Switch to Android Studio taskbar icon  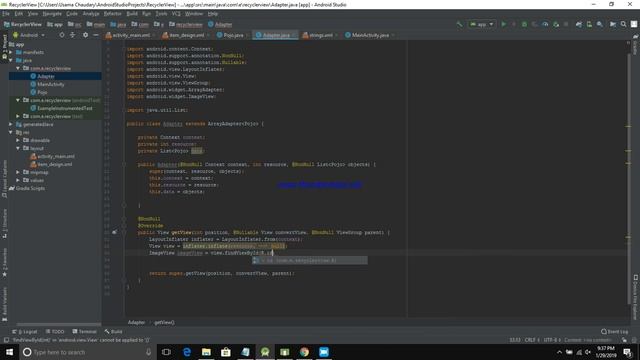(265, 352)
